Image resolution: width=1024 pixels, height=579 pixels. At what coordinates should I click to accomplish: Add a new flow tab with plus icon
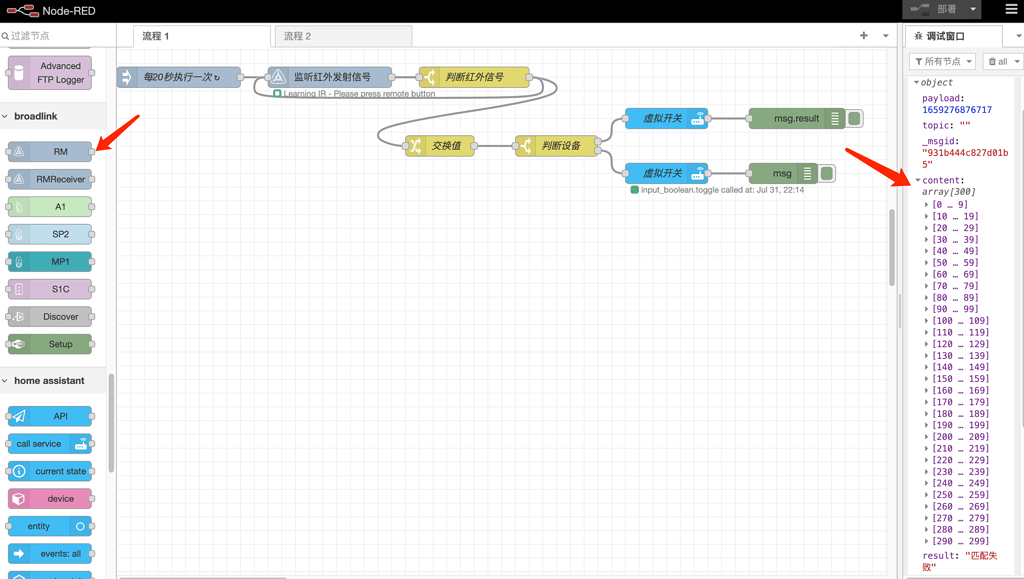coord(864,35)
